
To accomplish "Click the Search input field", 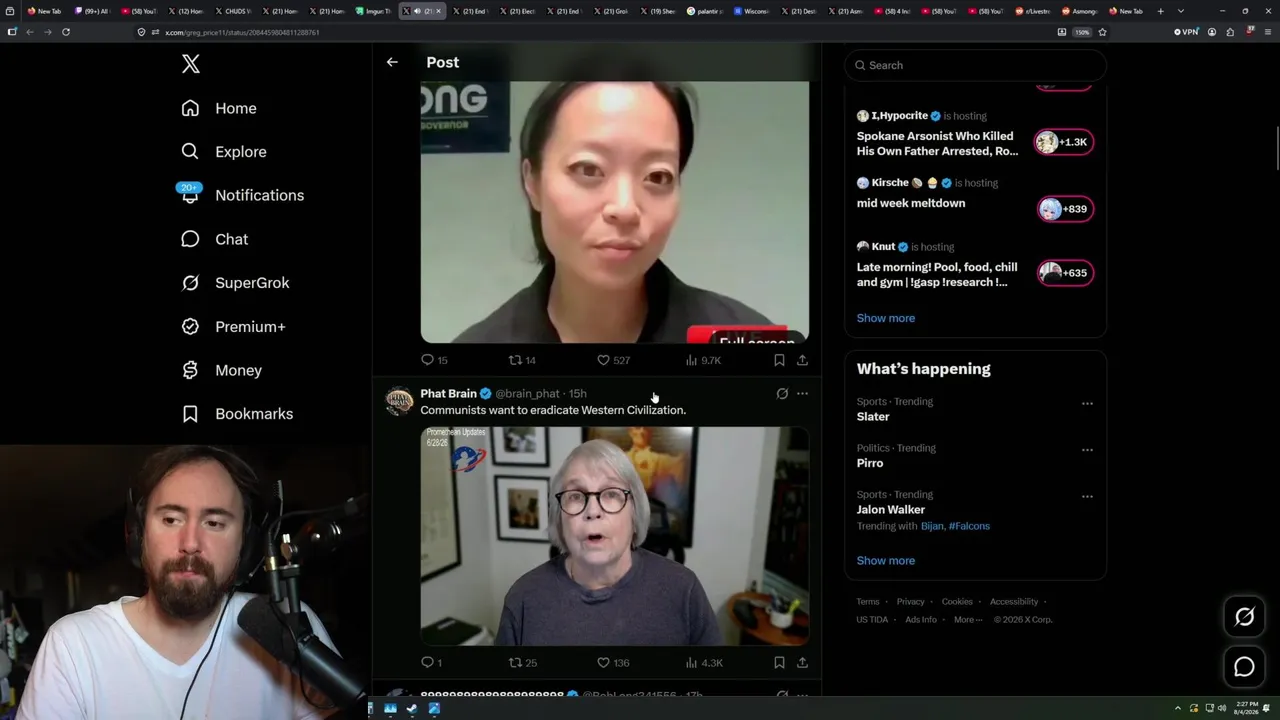I will 975,65.
